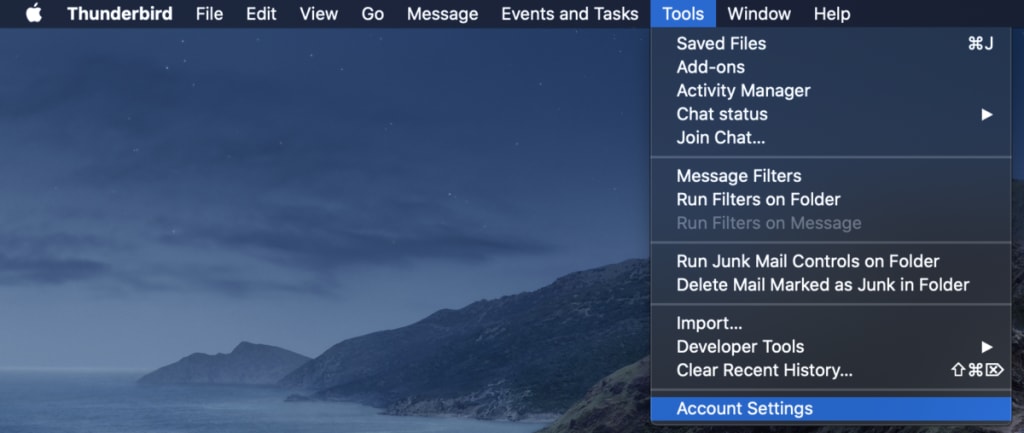Open Add-ons from the Tools menu

[x=831, y=67]
